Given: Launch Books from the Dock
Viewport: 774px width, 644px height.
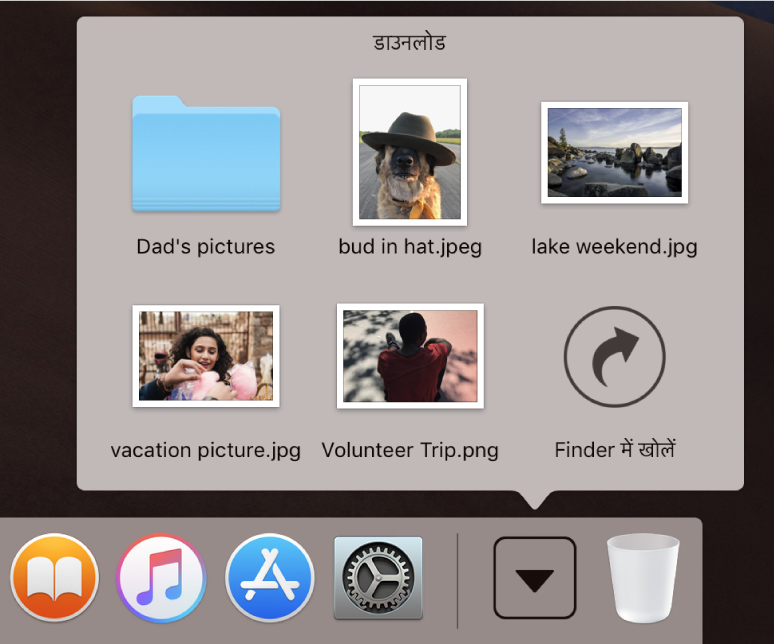Looking at the screenshot, I should [x=54, y=577].
